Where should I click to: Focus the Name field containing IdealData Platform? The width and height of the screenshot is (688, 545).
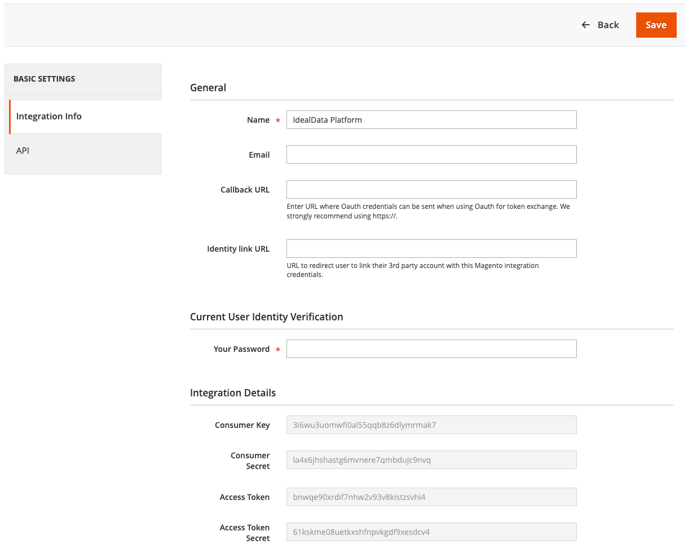tap(431, 120)
